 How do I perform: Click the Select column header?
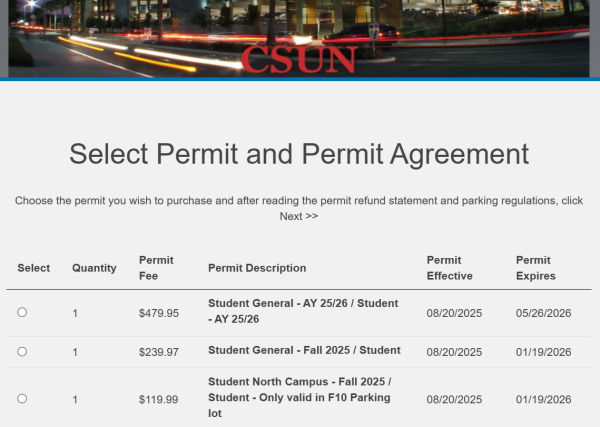(34, 268)
